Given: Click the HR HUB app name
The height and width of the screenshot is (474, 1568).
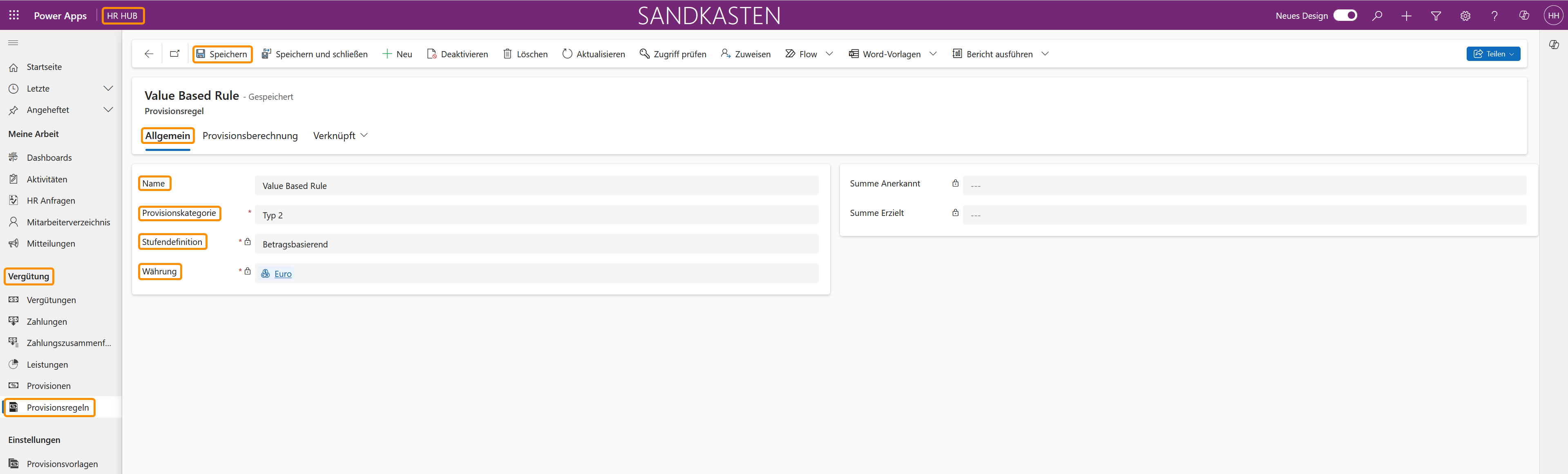Looking at the screenshot, I should point(123,16).
